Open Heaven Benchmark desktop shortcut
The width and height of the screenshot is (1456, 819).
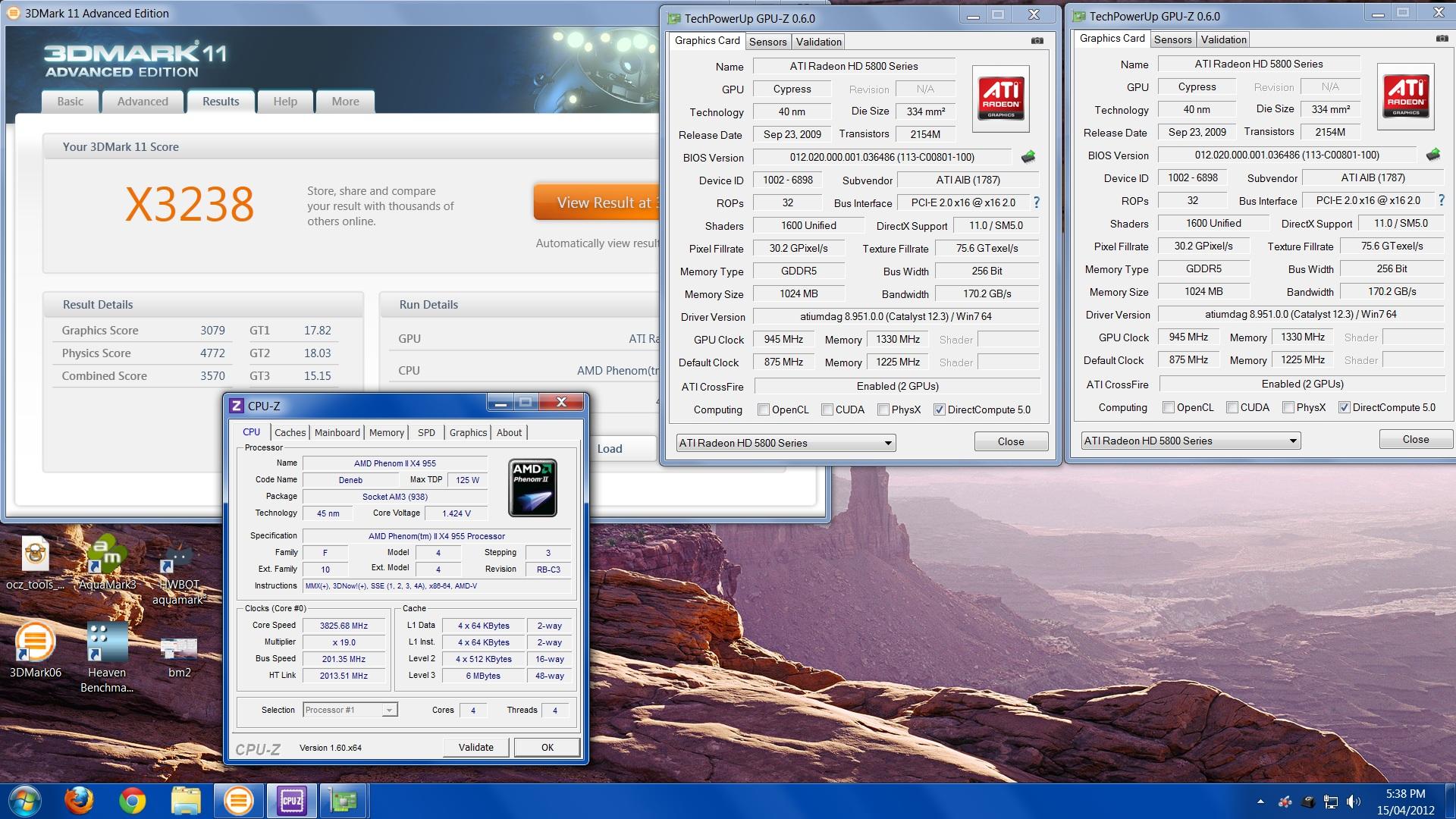107,657
